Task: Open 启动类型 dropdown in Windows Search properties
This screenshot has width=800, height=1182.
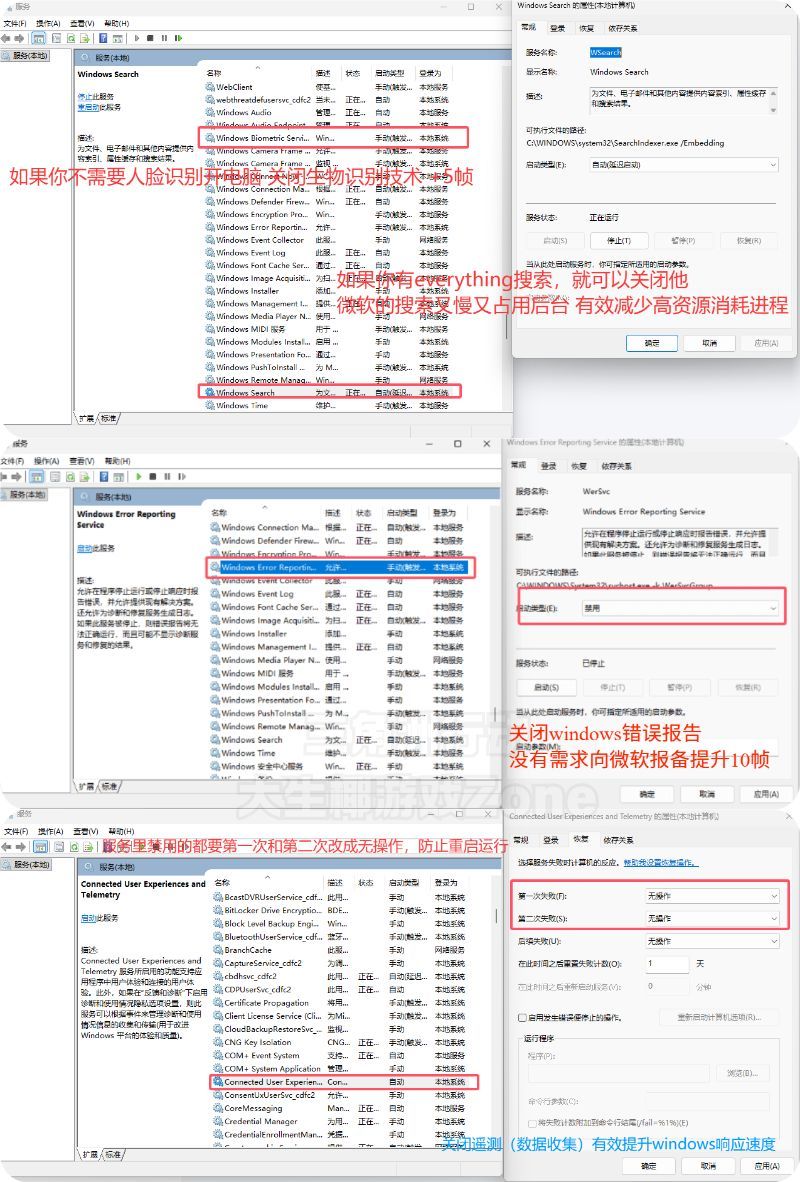Action: (683, 164)
